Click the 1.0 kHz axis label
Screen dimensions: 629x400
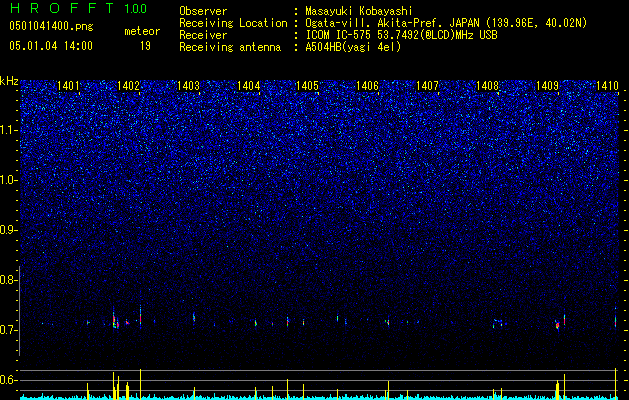(x=9, y=180)
